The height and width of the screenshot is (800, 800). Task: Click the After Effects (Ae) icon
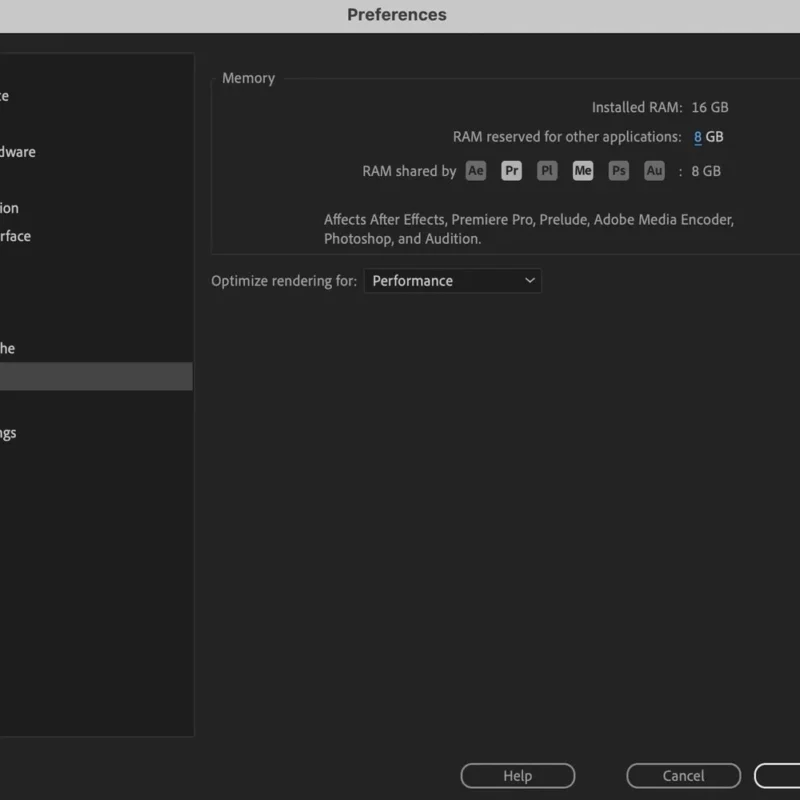point(476,171)
